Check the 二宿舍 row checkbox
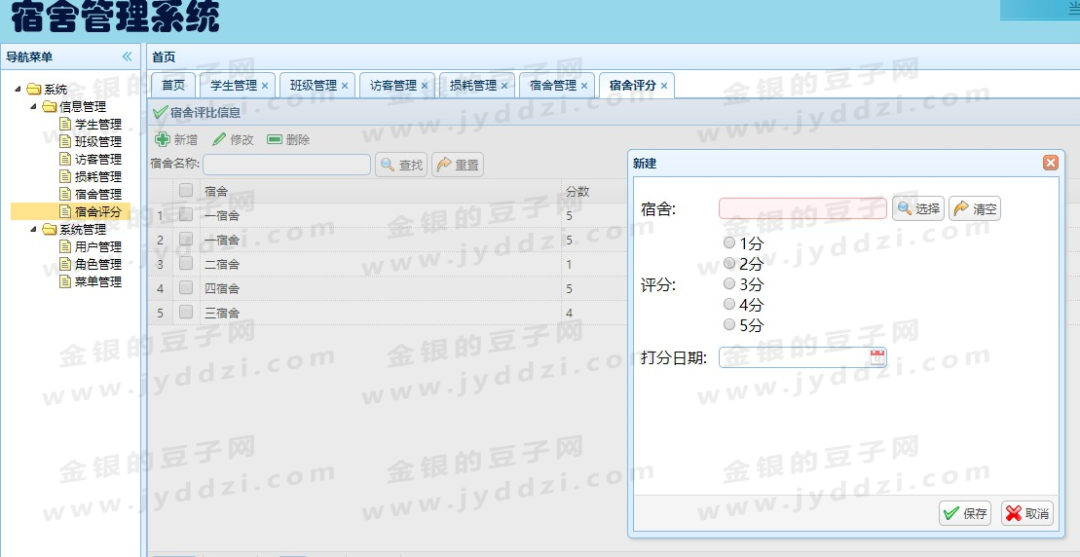 [186, 264]
